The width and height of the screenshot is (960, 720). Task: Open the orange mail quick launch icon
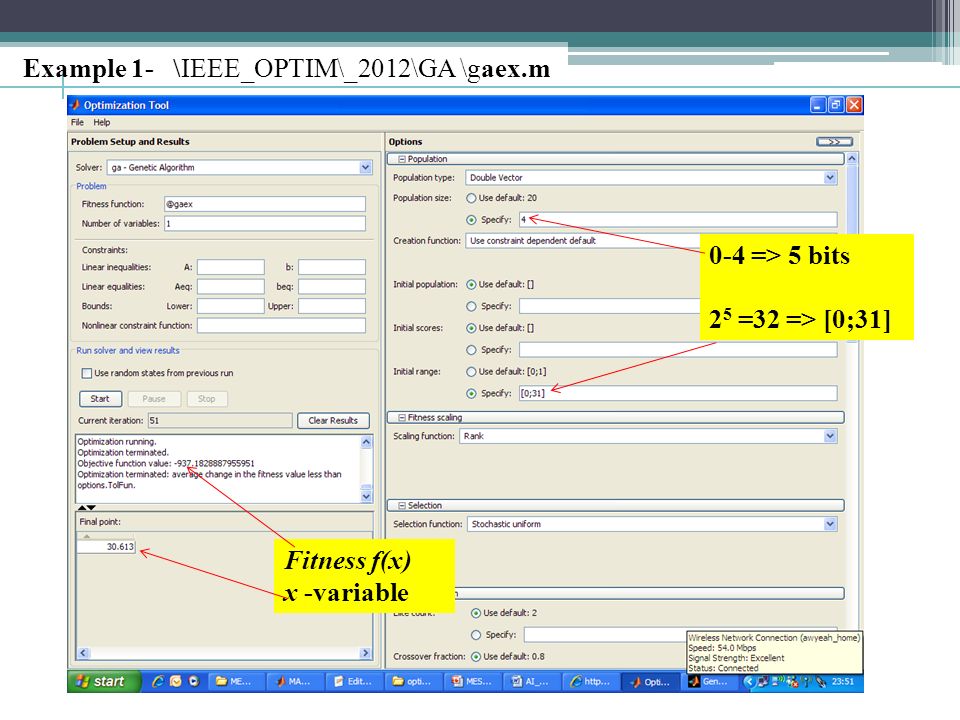(176, 681)
